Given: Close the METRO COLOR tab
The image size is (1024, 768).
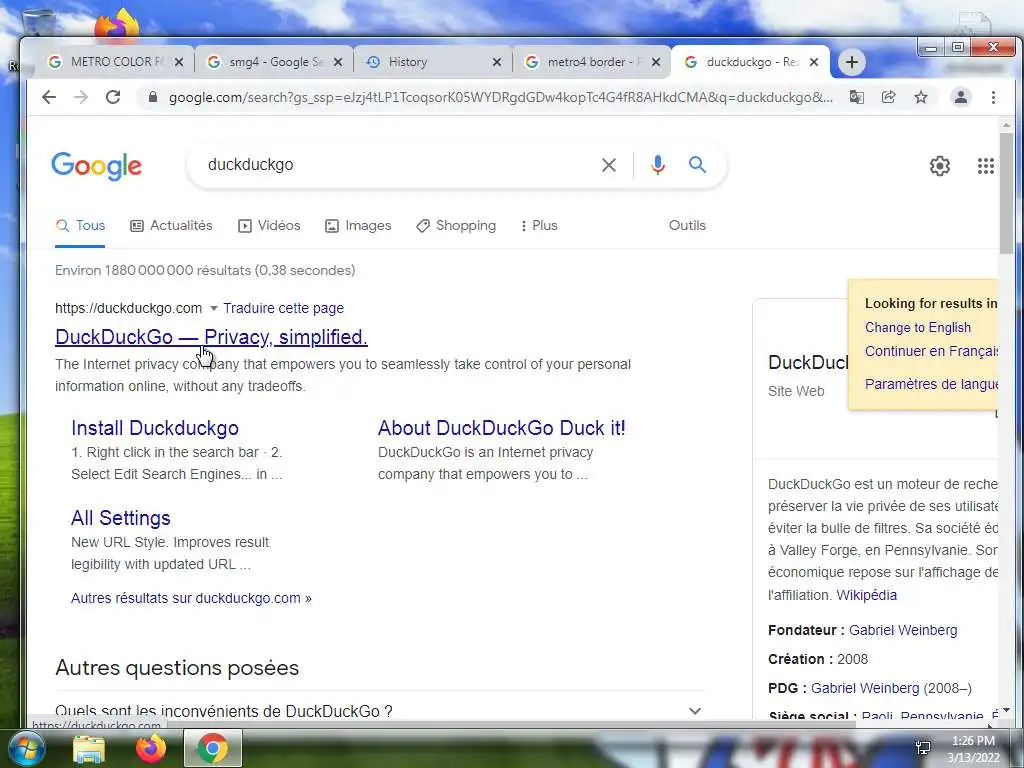Looking at the screenshot, I should tap(179, 62).
